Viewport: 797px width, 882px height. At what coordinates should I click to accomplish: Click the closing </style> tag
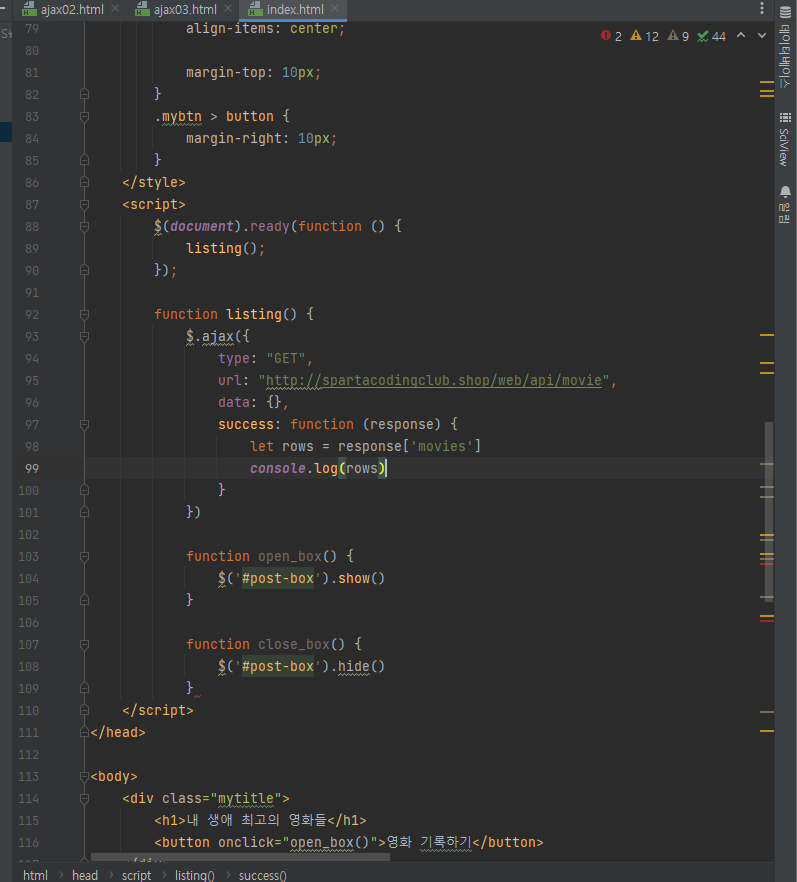coord(154,182)
